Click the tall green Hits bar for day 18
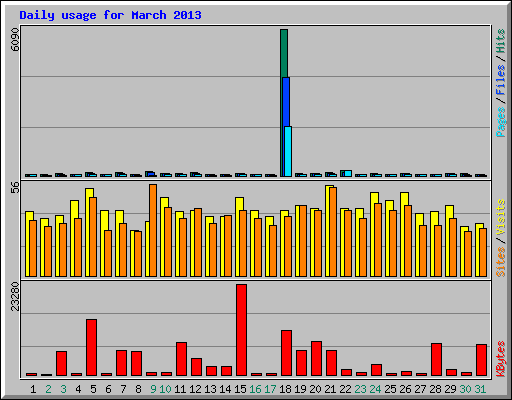The width and height of the screenshot is (512, 400). [284, 53]
